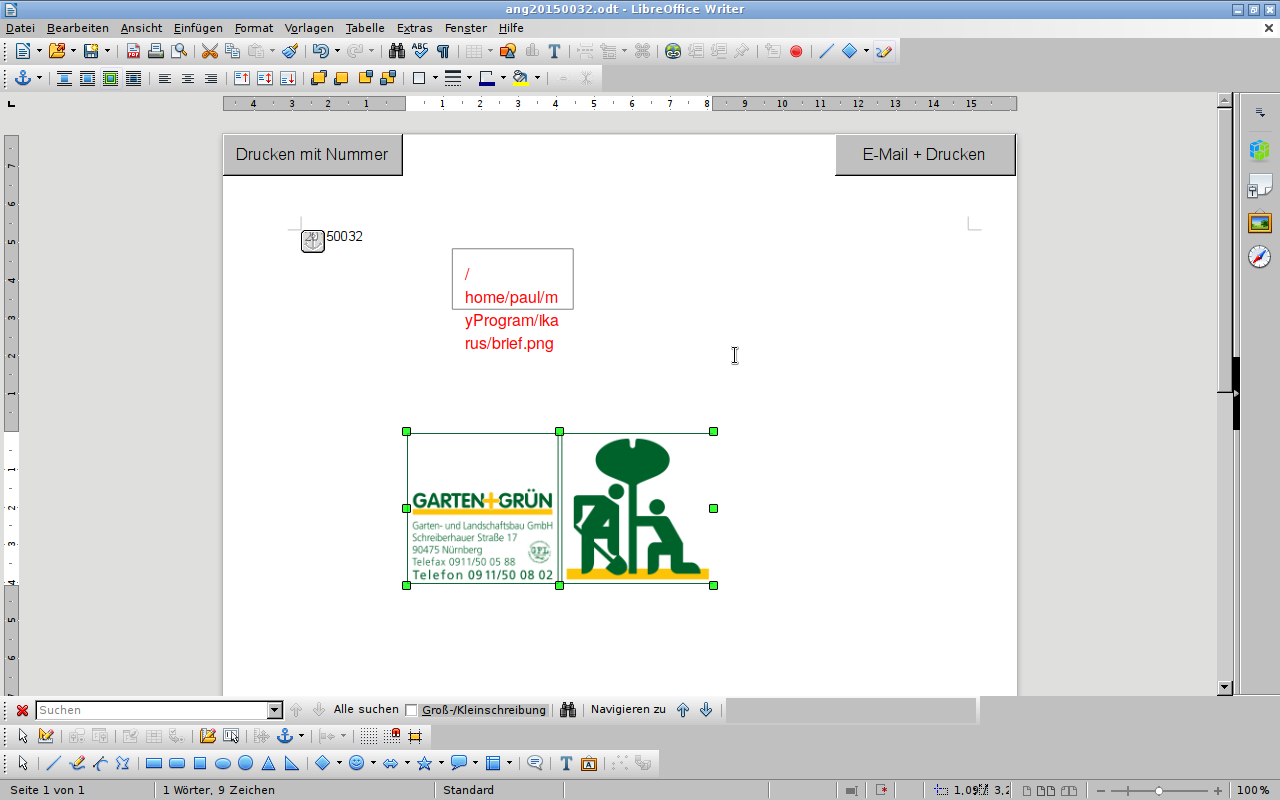Select Wrap Off in the frame toolbar
Screen dimensions: 1280x800
pos(64,78)
